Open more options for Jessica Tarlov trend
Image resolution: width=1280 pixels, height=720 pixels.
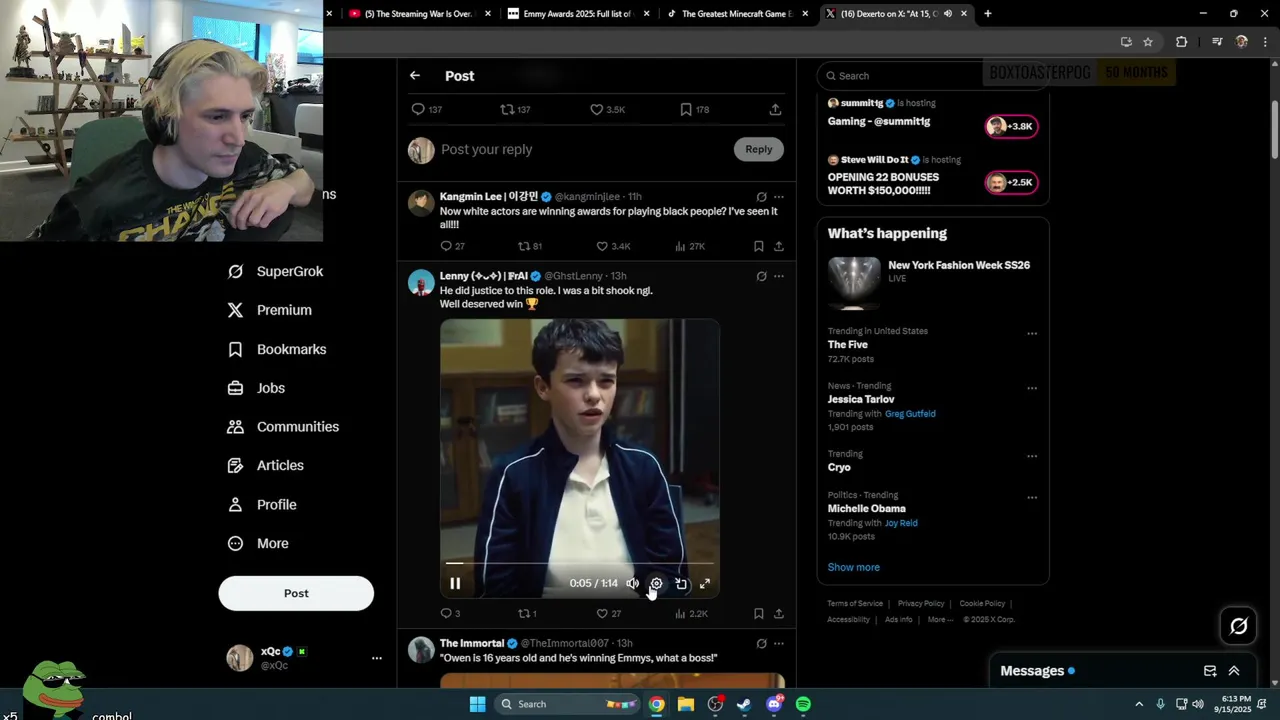pos(1032,388)
